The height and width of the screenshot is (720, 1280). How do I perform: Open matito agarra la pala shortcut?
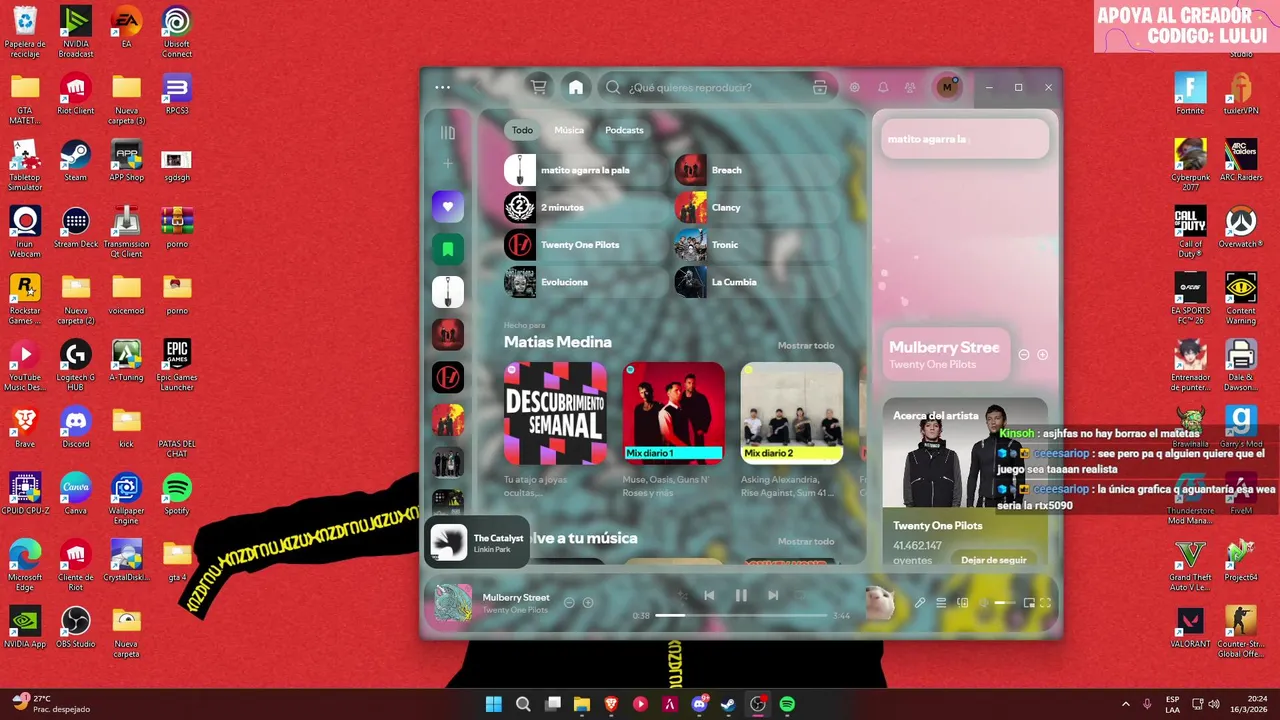pos(585,170)
